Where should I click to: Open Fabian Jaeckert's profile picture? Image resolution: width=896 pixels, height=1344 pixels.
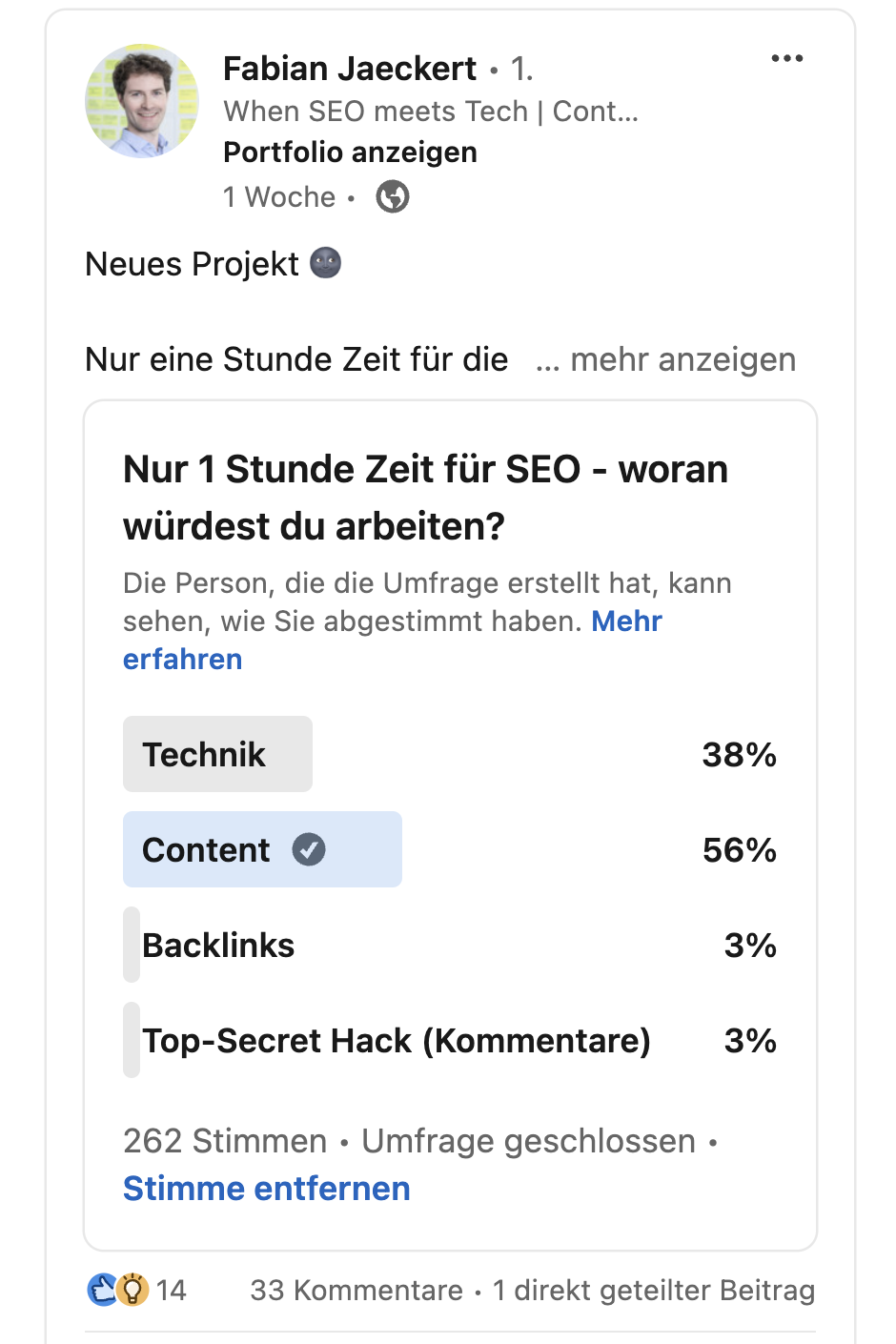[142, 101]
